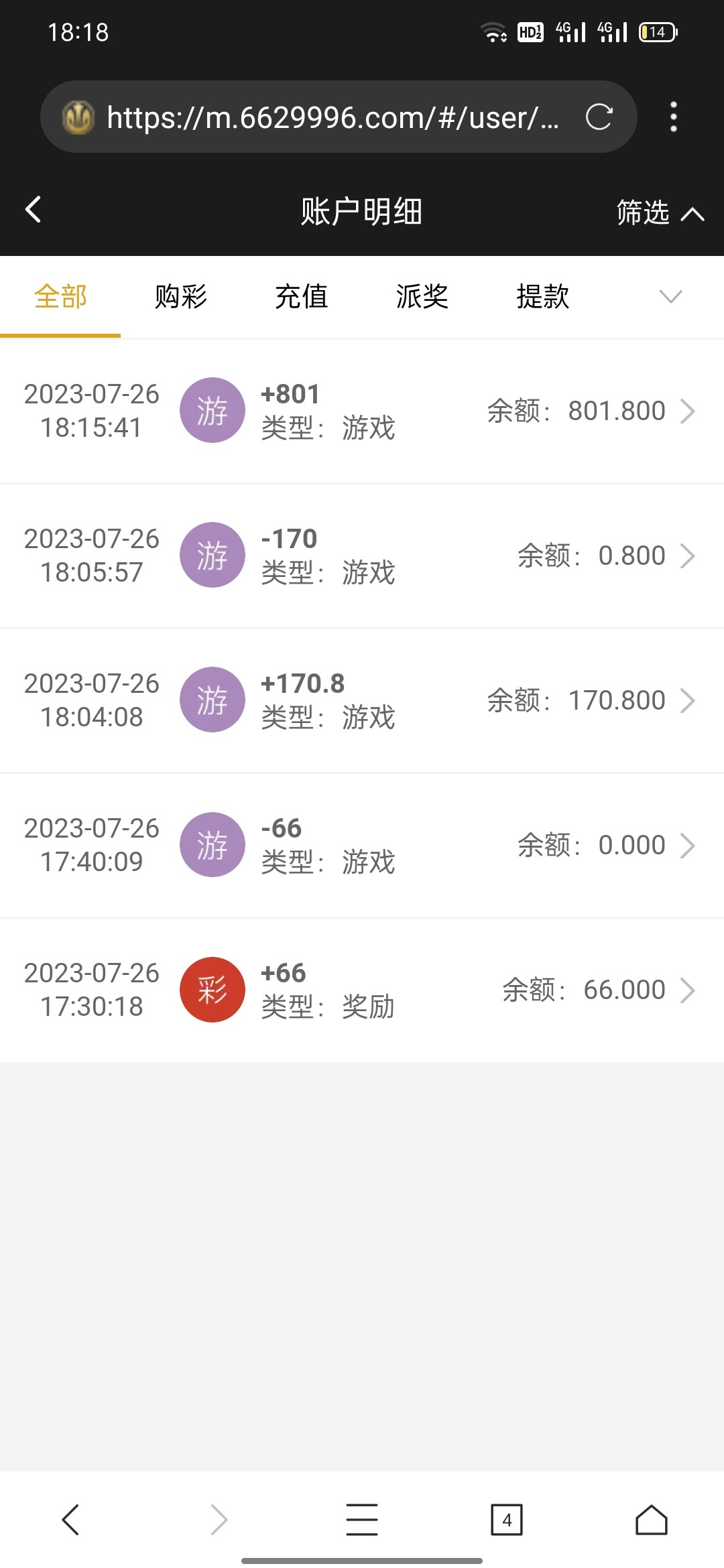Switch to the 充值 tab
The height and width of the screenshot is (1568, 724).
pyautogui.click(x=302, y=296)
